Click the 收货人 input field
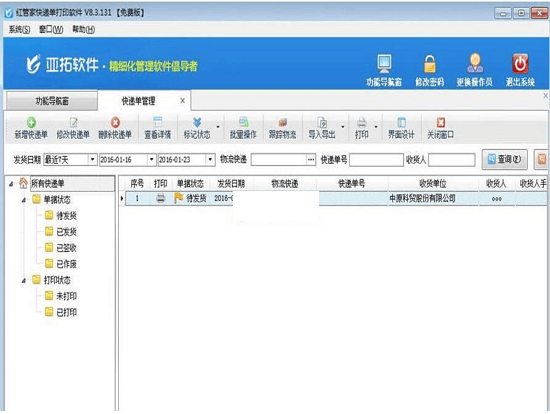This screenshot has width=550, height=414. [x=452, y=160]
